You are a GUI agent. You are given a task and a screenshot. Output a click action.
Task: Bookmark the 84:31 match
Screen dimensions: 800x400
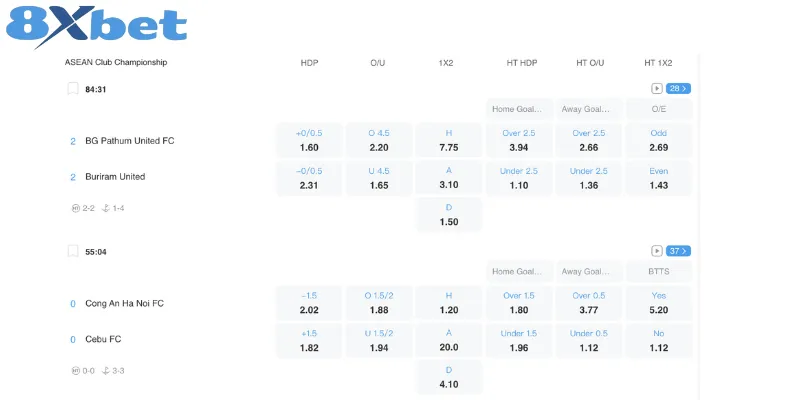pos(72,89)
